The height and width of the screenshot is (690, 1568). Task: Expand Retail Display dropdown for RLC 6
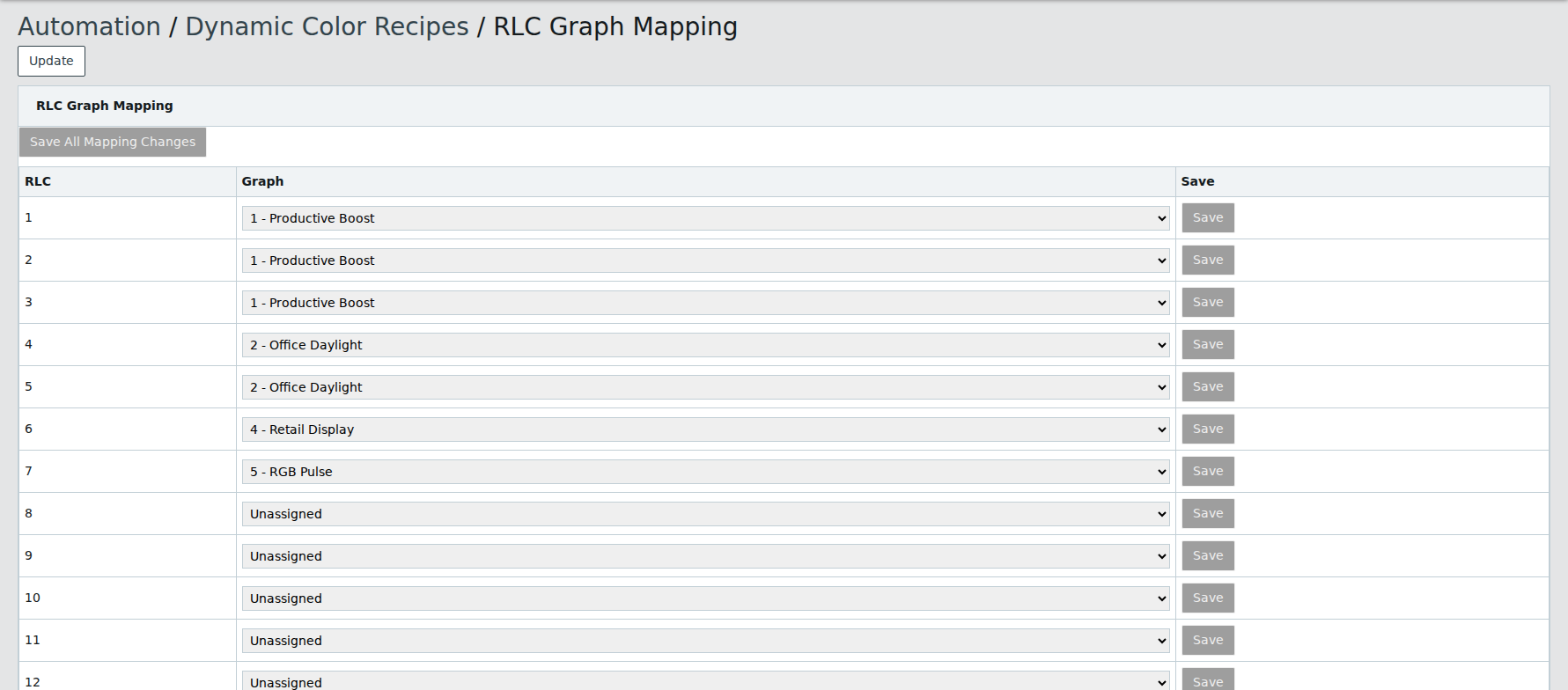[x=705, y=429]
